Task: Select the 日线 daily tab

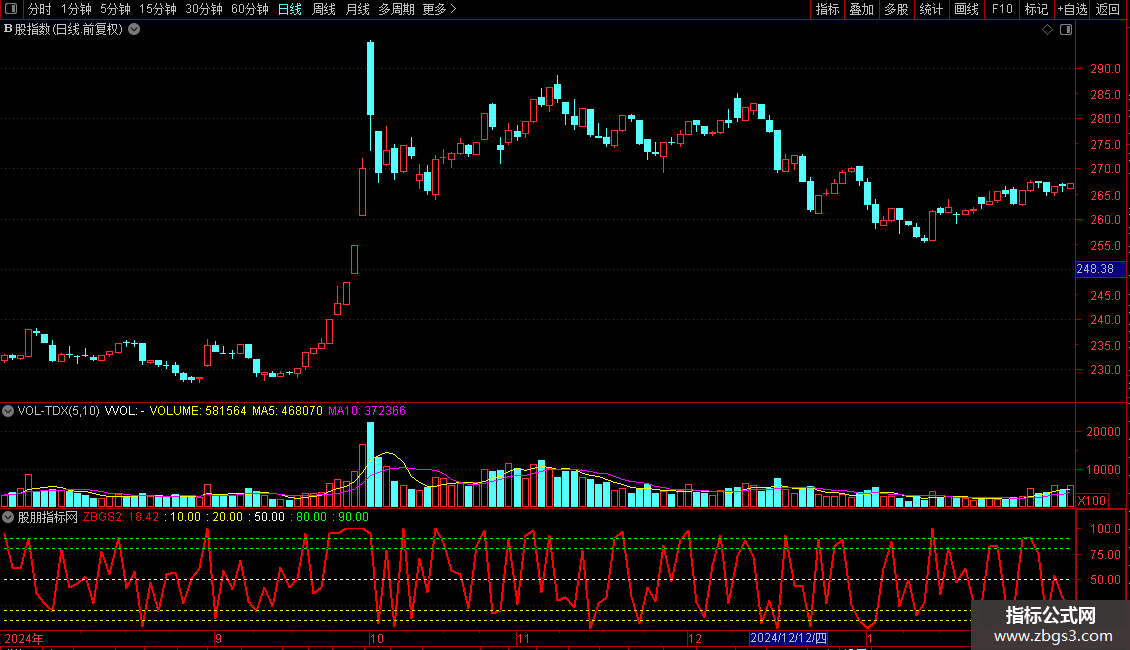Action: point(290,9)
